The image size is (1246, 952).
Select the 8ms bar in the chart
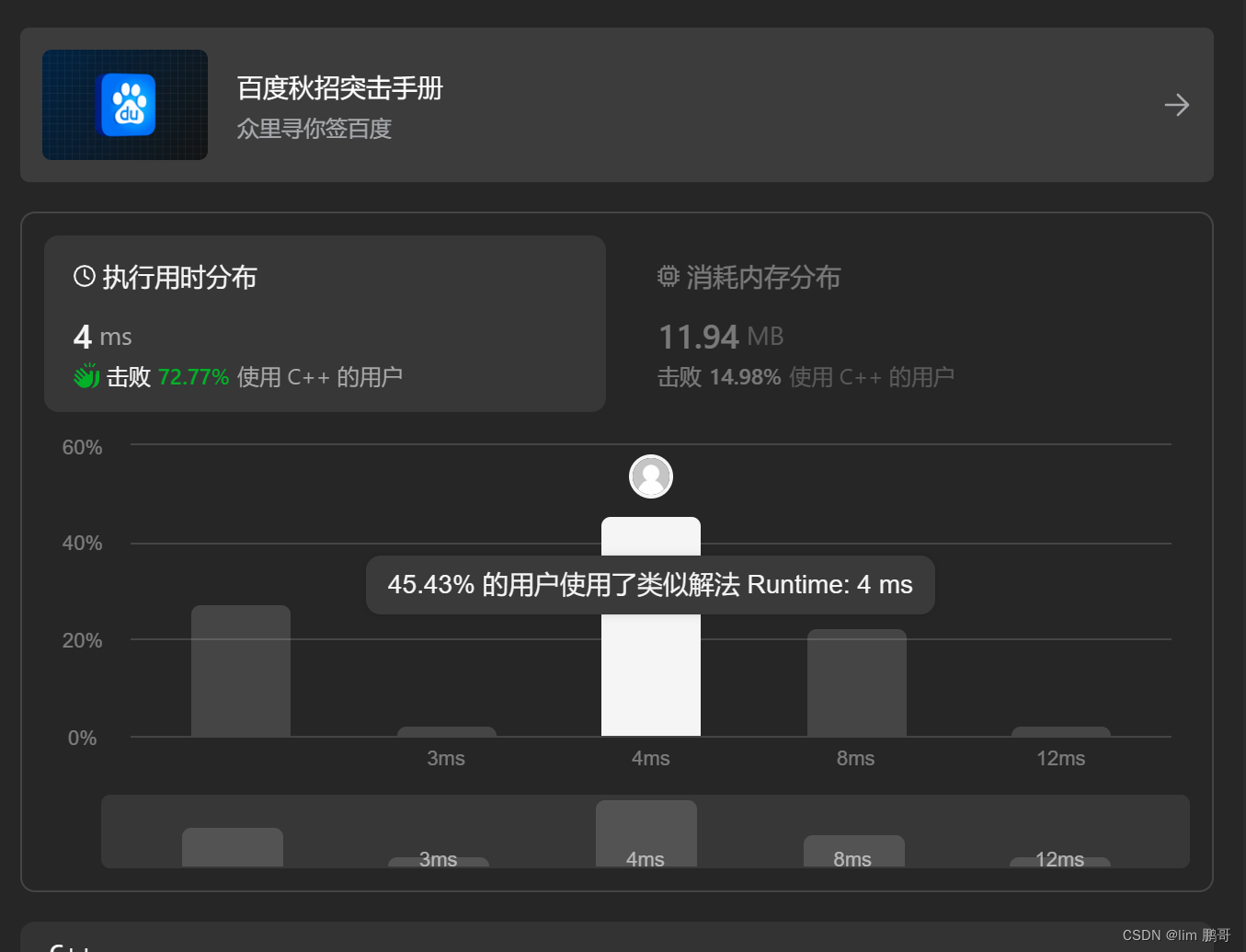click(857, 682)
